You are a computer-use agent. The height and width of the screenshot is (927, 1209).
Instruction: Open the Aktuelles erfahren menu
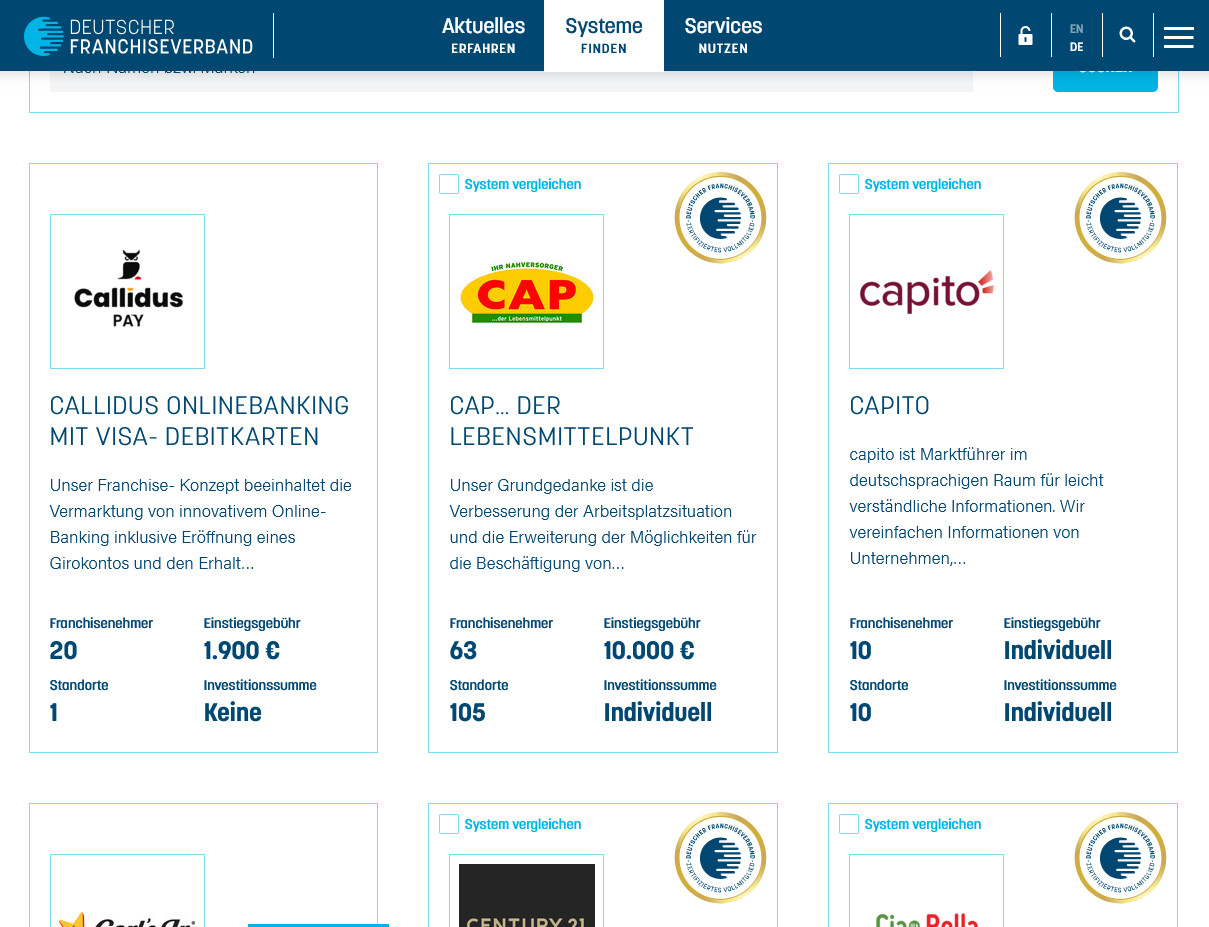tap(483, 36)
